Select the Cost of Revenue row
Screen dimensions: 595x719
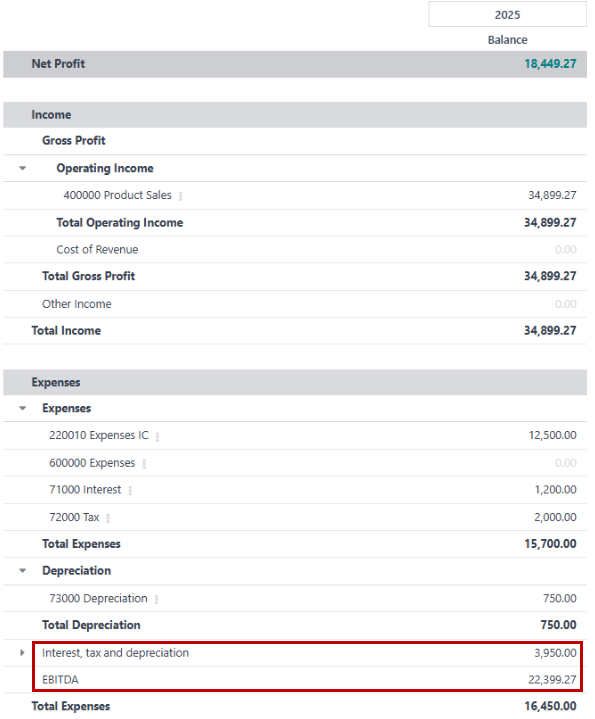[295, 250]
